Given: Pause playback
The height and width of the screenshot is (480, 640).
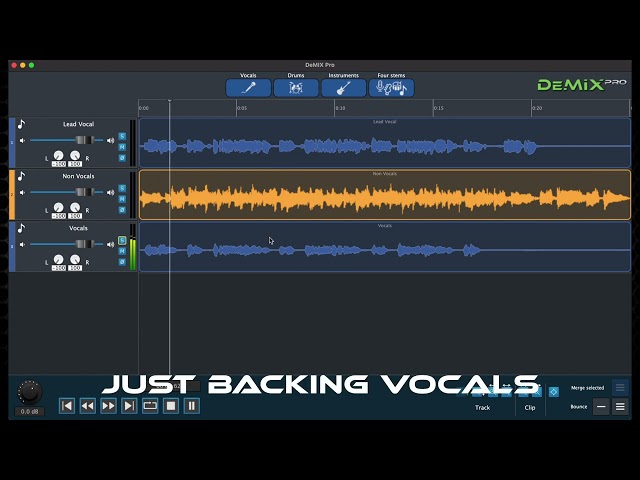Looking at the screenshot, I should 192,406.
